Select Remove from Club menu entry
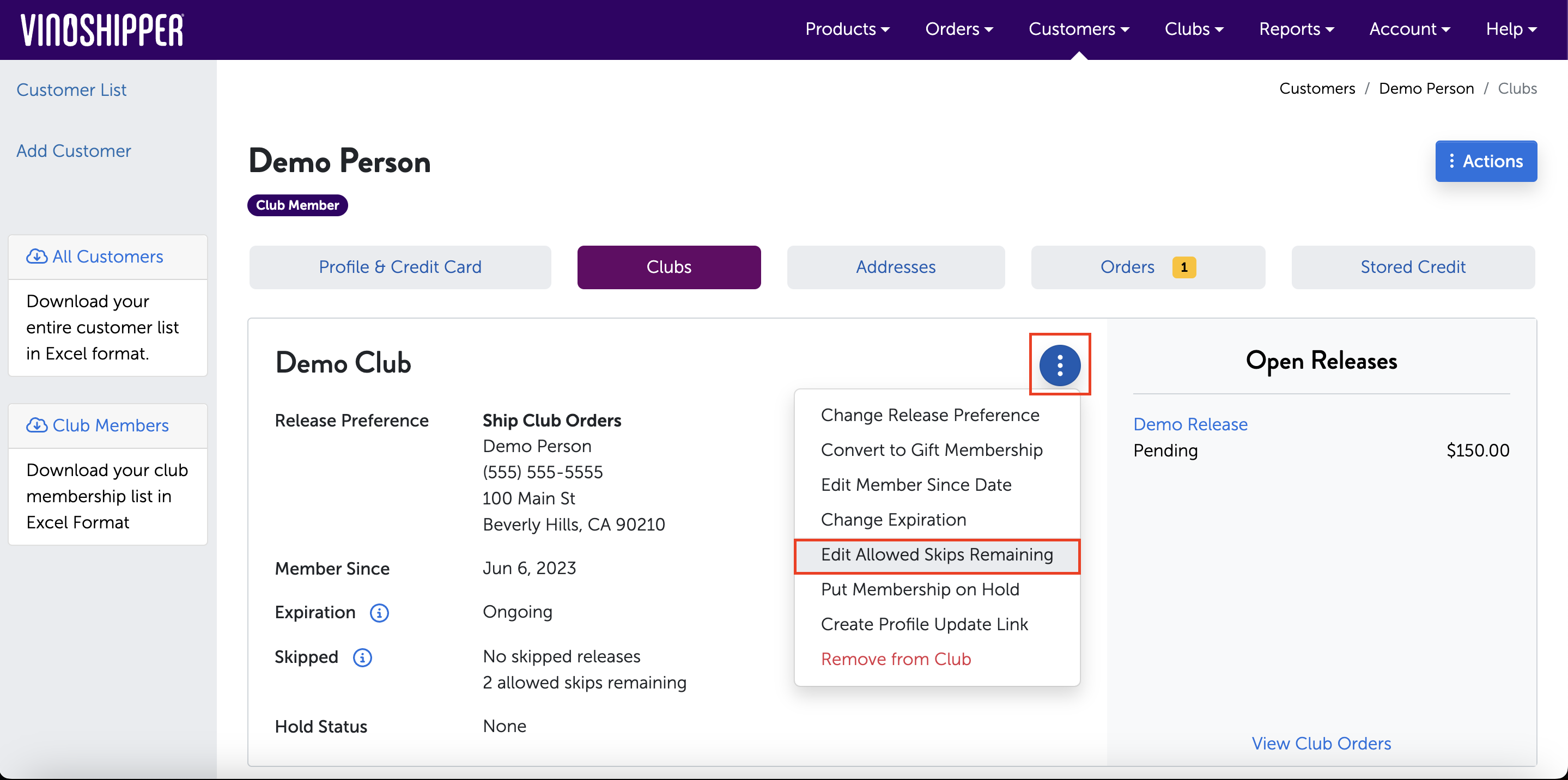The width and height of the screenshot is (1568, 780). point(895,660)
